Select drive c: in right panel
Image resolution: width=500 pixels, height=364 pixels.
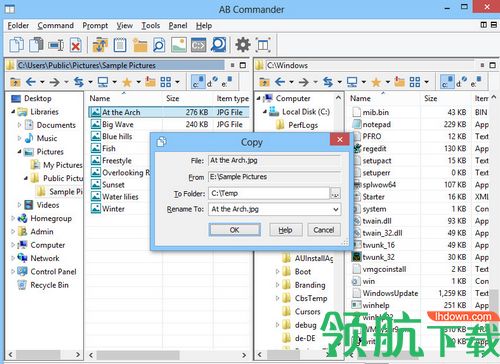(447, 82)
